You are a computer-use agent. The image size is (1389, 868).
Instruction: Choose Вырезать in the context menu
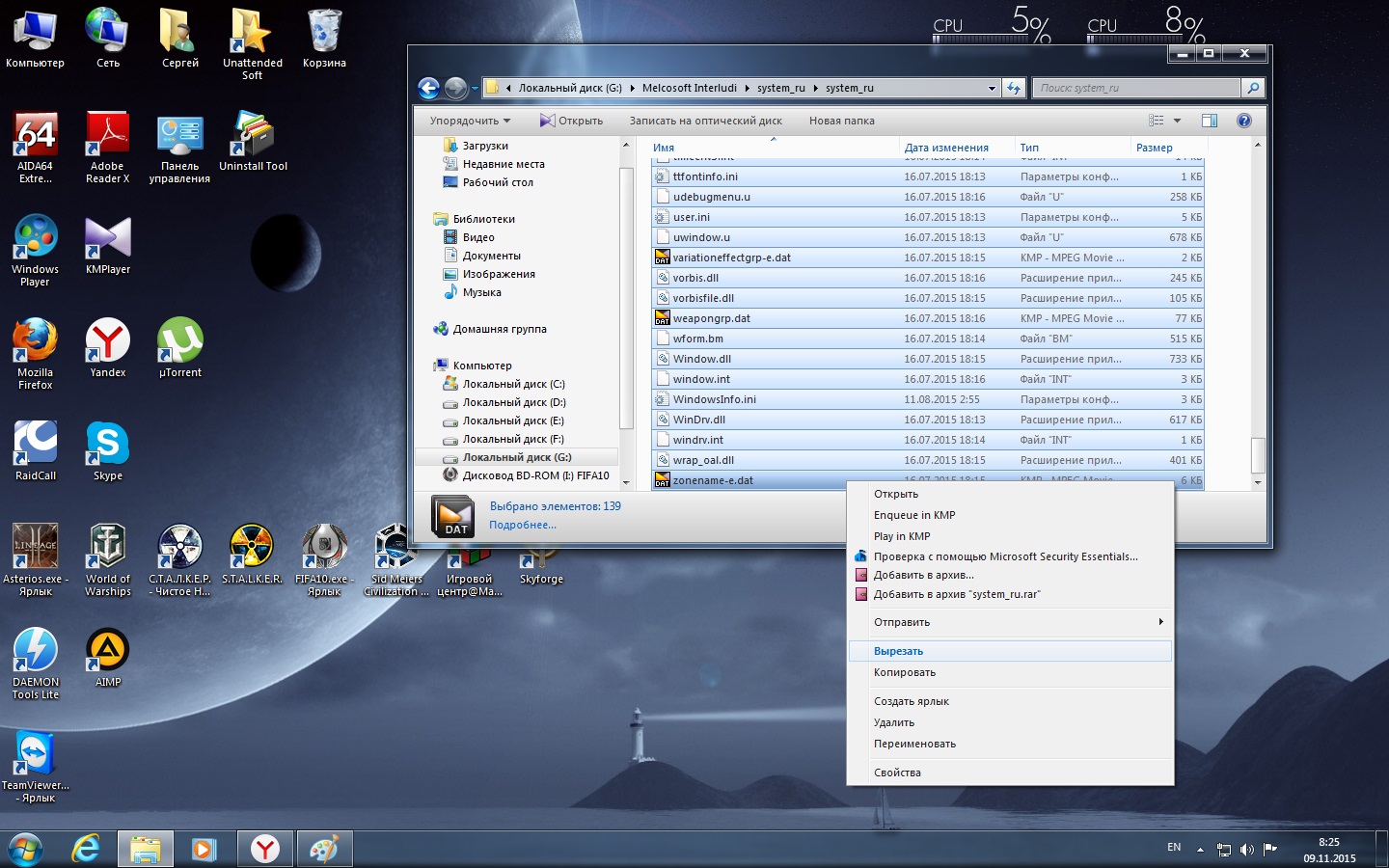(899, 651)
